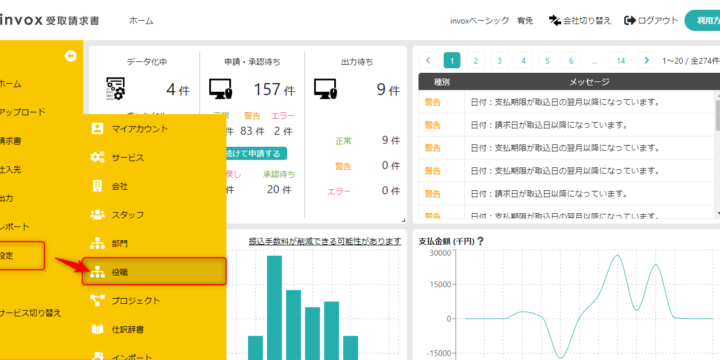Click the teal 利用方 button
The width and height of the screenshot is (720, 360).
click(x=702, y=20)
